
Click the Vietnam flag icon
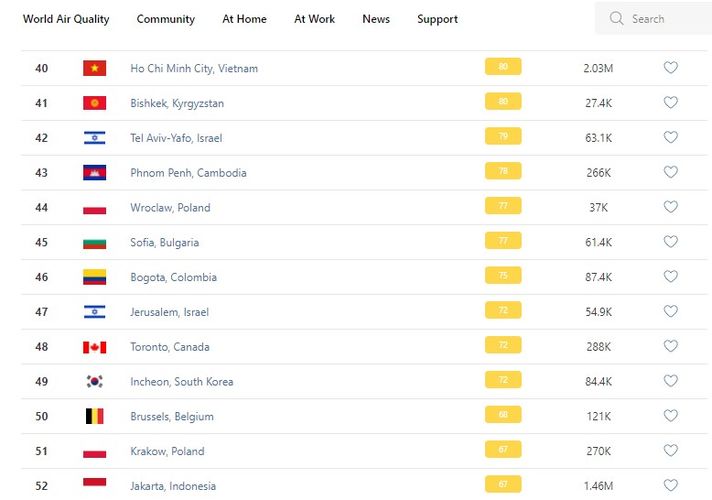coord(95,68)
